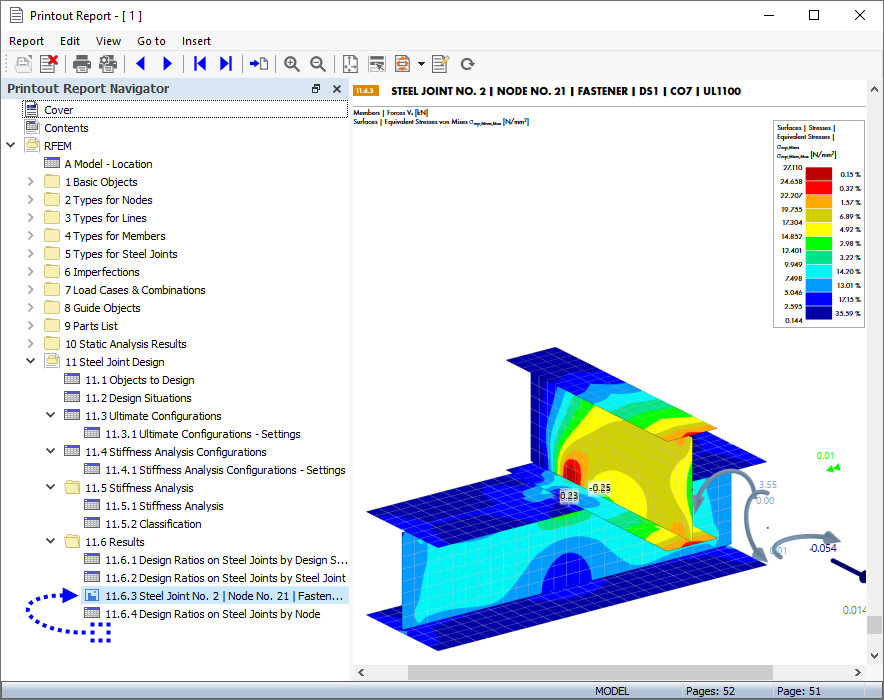Screen dimensions: 884x700
Task: Collapse the 11.5 Stiffness Analysis folder
Action: point(51,488)
